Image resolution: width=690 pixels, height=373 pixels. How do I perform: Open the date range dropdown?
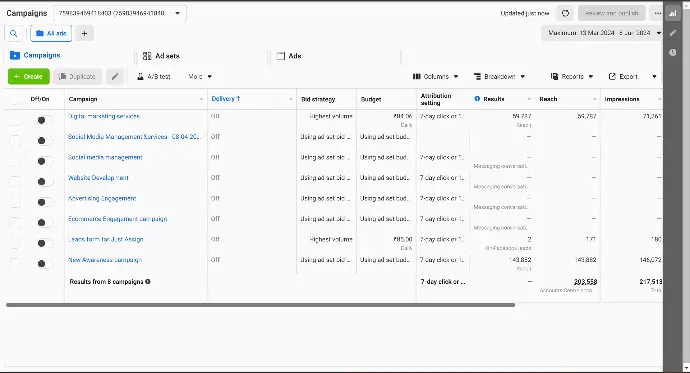(602, 33)
